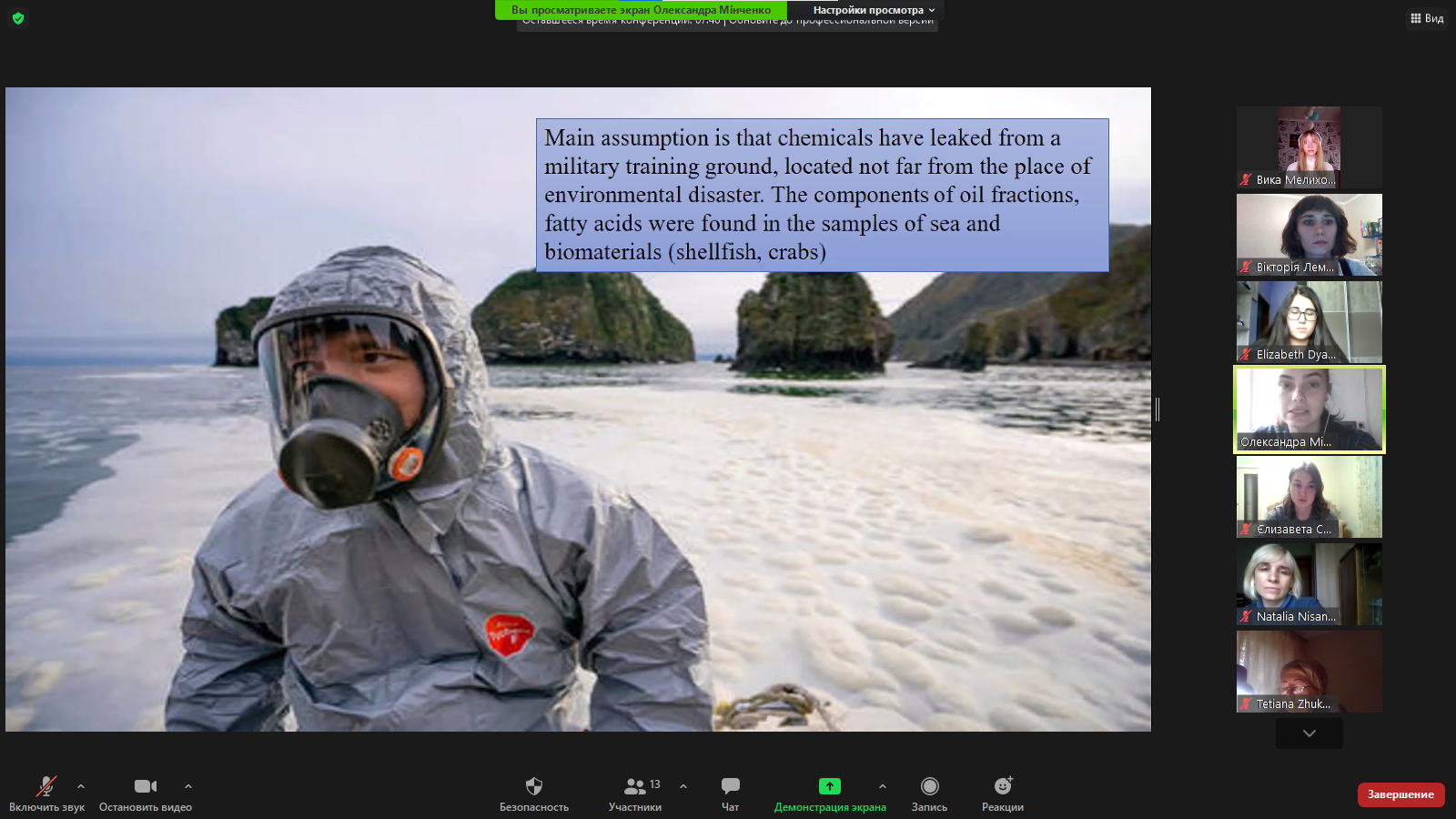Select Elizabeth Dya... video thumbnail
The width and height of the screenshot is (1456, 819).
[1309, 322]
